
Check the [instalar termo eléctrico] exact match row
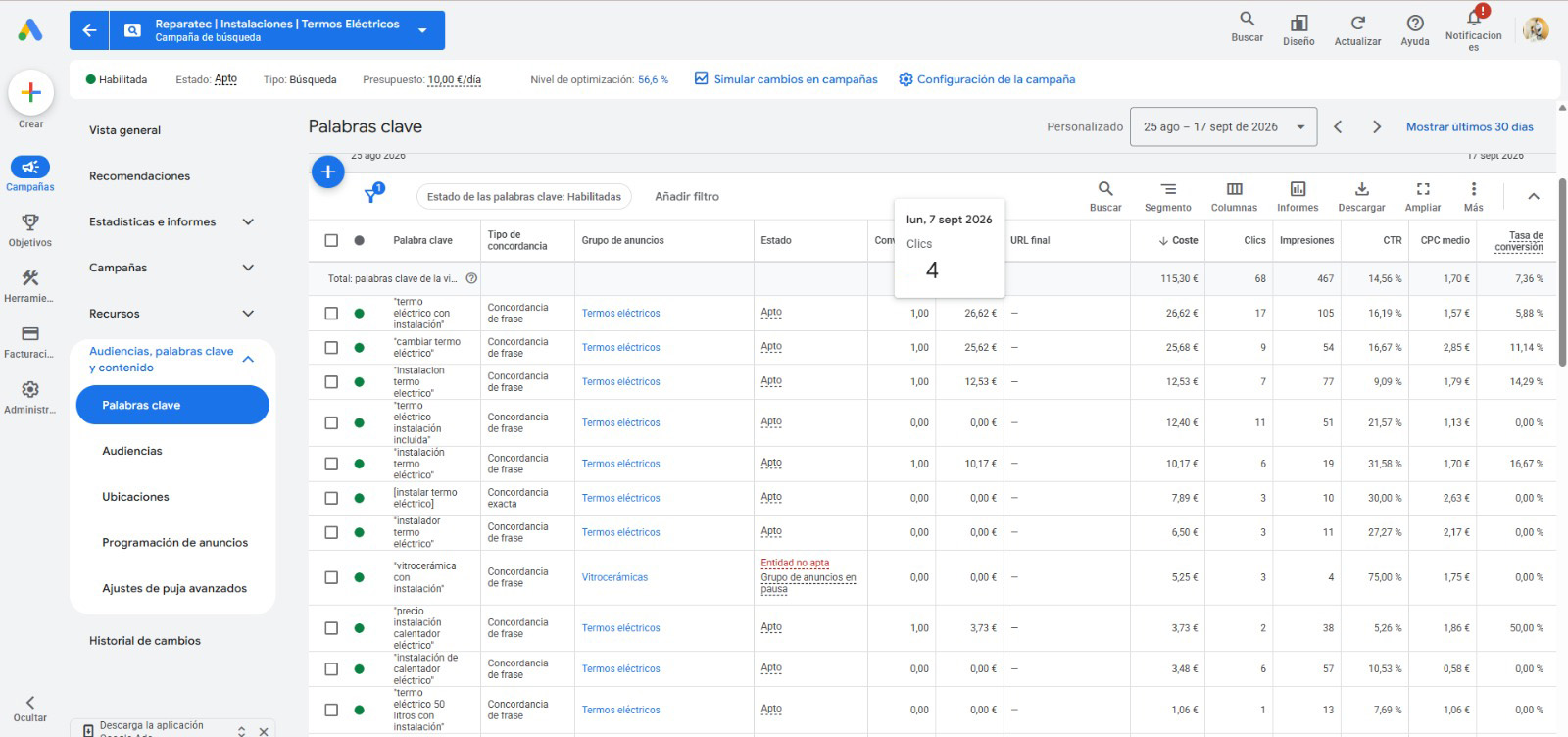pos(331,498)
